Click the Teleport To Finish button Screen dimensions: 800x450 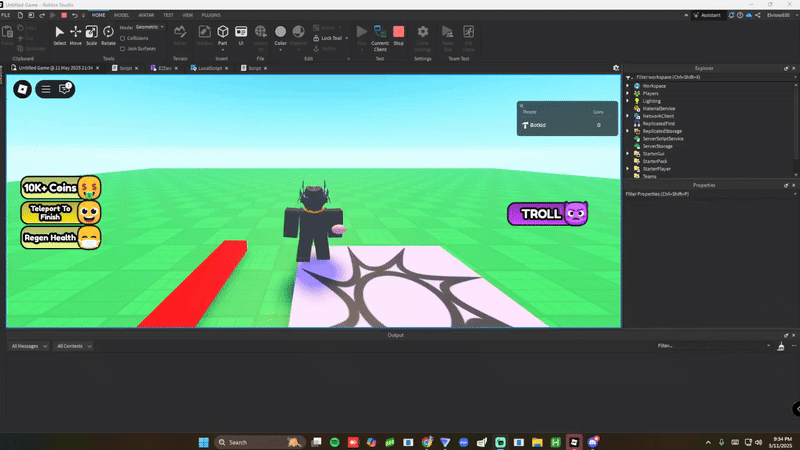61,213
